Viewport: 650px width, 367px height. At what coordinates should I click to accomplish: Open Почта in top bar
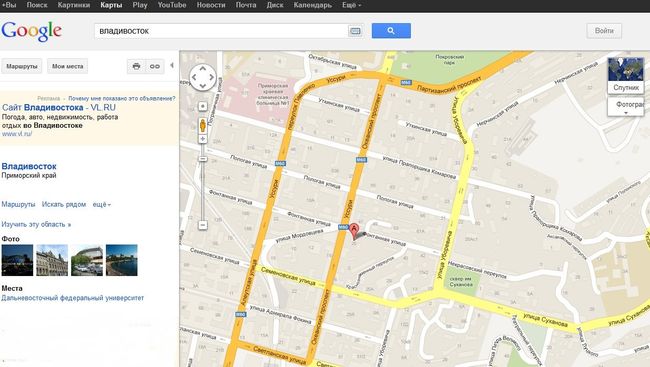(x=246, y=5)
